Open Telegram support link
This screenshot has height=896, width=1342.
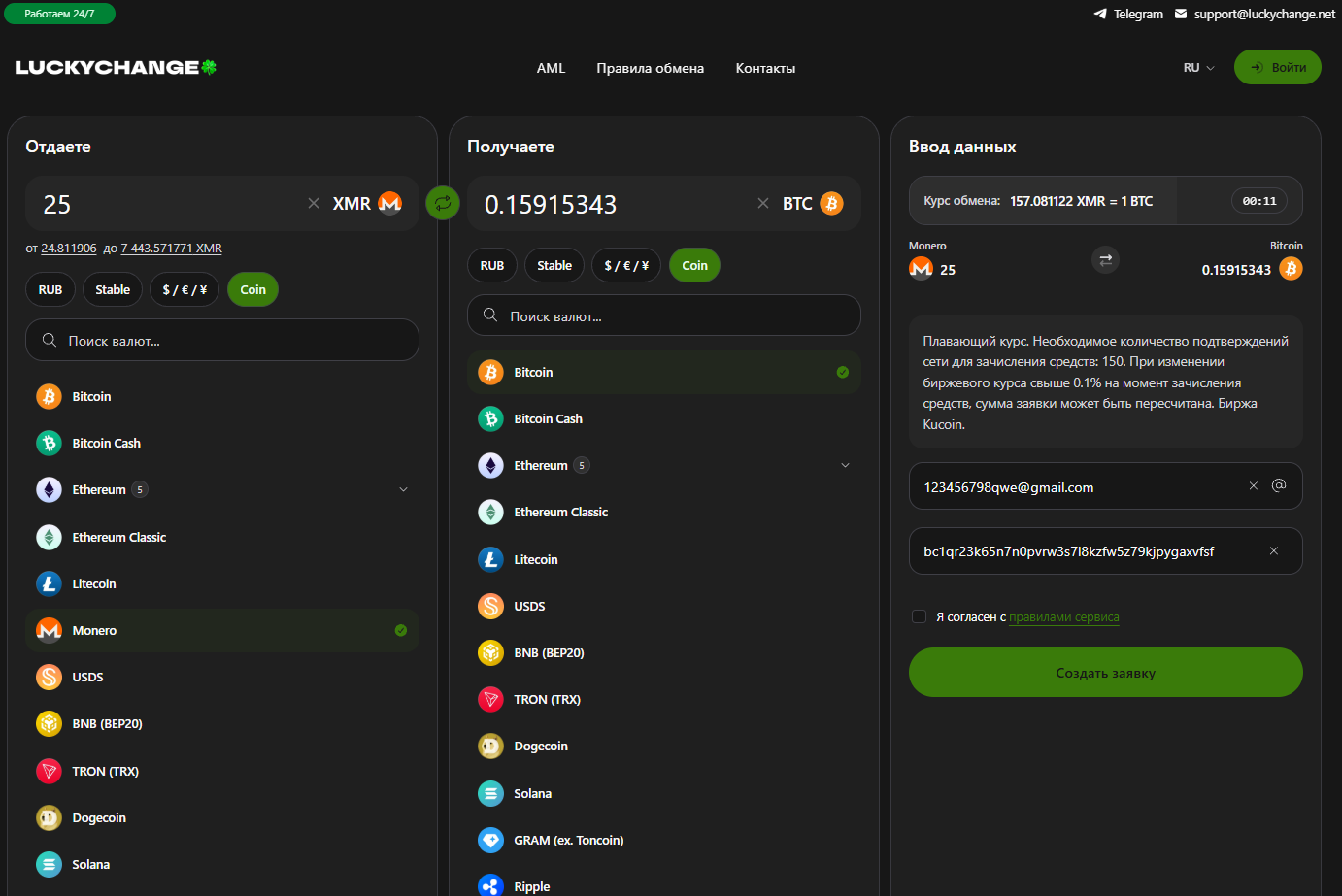click(x=1128, y=14)
